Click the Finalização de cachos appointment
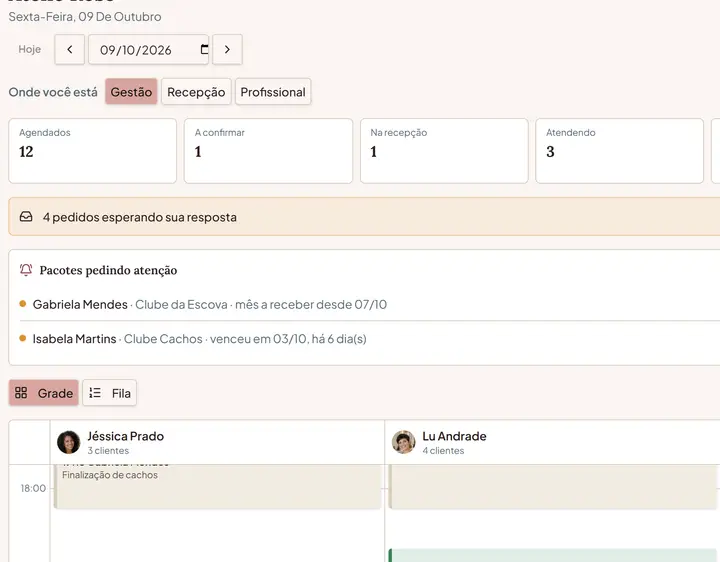Screen dimensions: 720x562 tap(217, 486)
